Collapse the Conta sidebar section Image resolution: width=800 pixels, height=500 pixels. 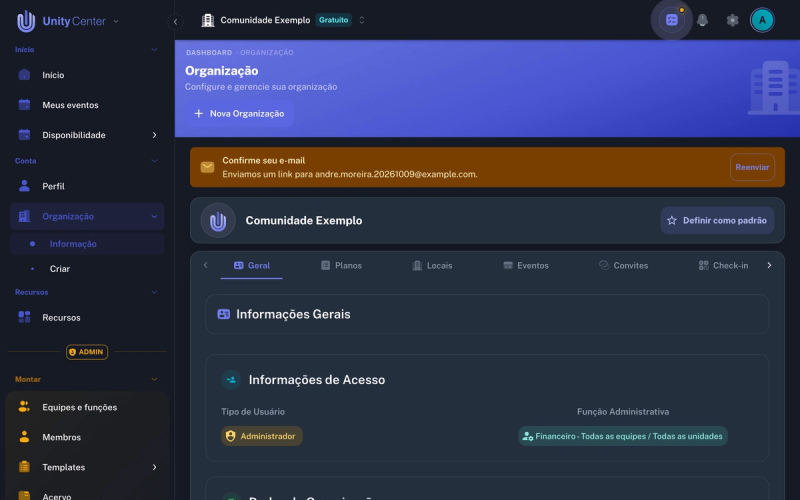[154, 161]
